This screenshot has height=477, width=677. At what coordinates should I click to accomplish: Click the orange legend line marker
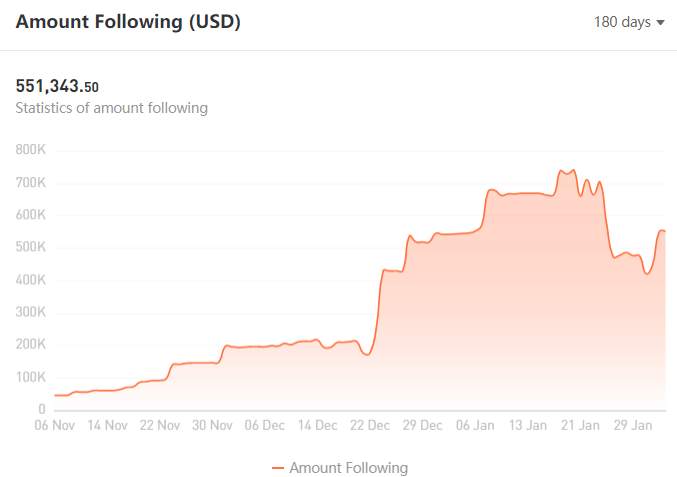278,468
